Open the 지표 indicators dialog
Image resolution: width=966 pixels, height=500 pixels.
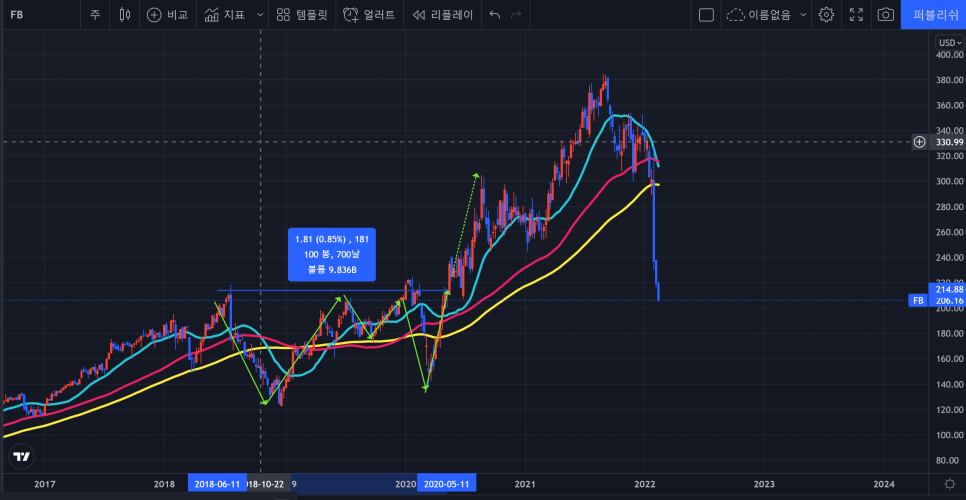[225, 15]
